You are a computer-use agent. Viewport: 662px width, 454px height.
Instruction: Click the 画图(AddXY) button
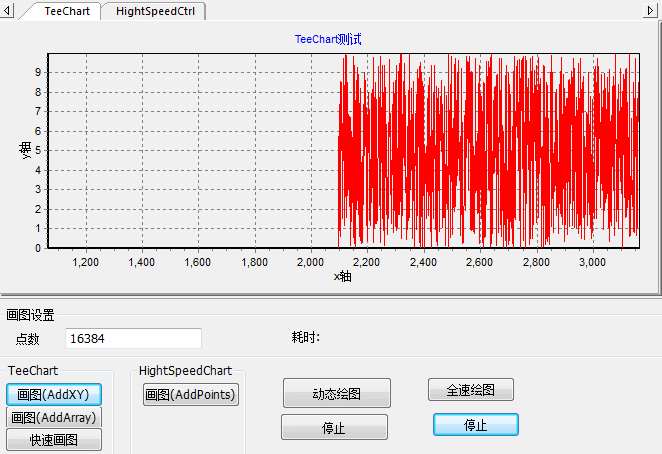pyautogui.click(x=54, y=394)
